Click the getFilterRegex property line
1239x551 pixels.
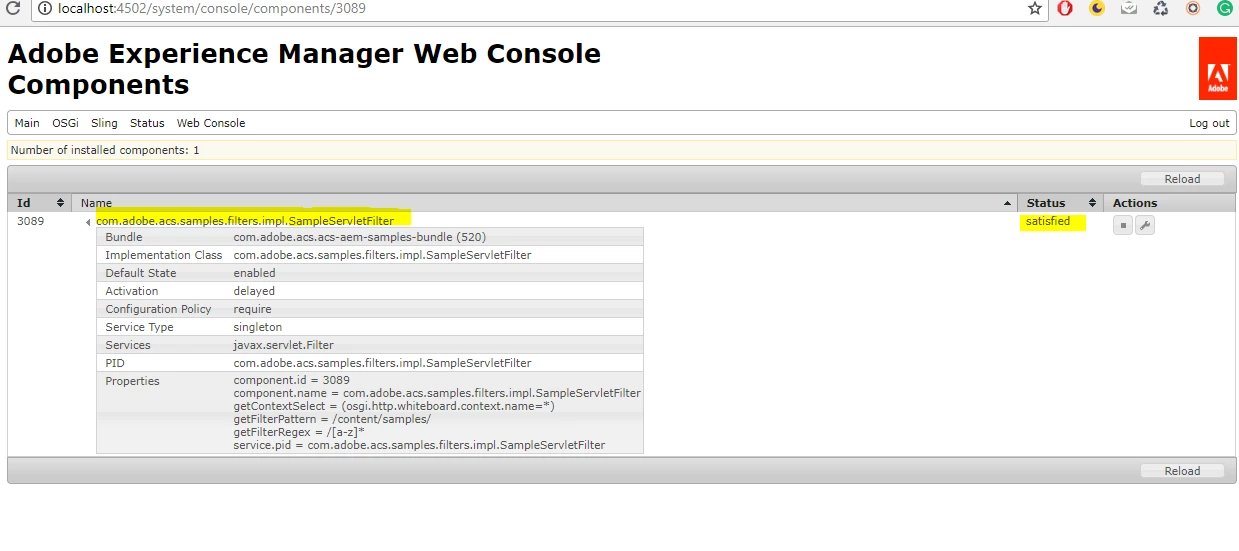pos(299,432)
